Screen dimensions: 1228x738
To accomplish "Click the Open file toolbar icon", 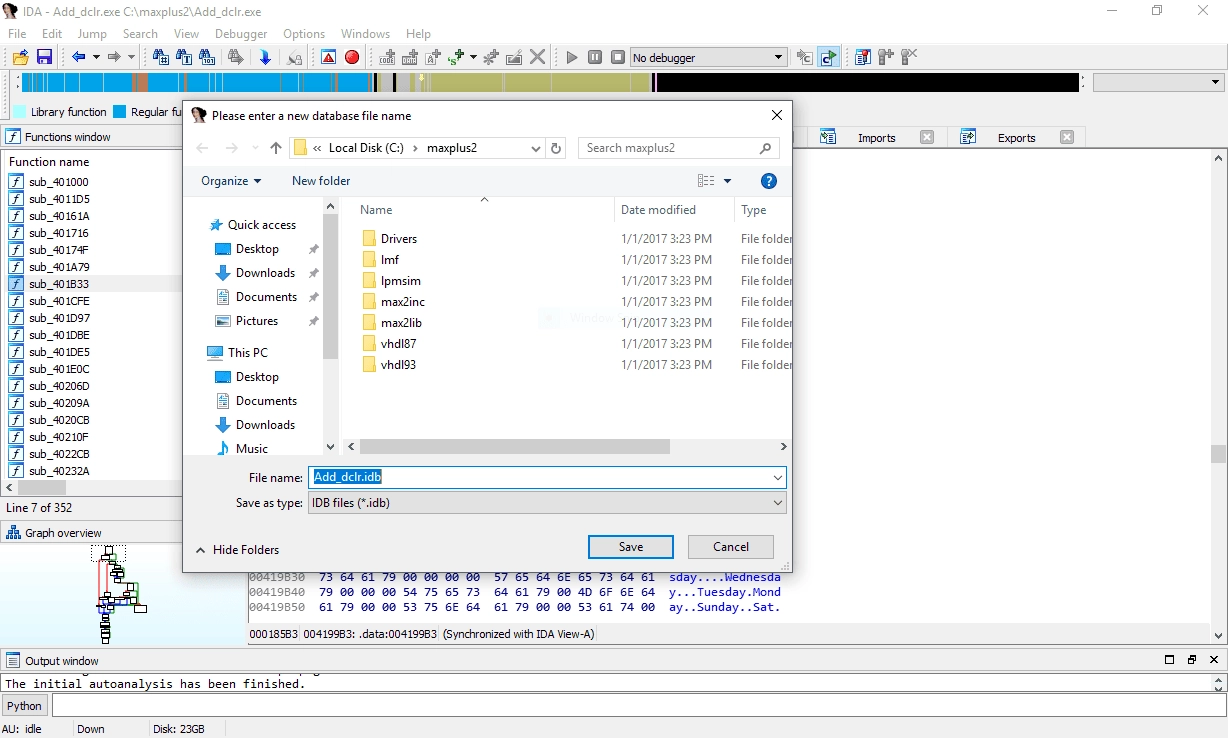I will pyautogui.click(x=20, y=57).
